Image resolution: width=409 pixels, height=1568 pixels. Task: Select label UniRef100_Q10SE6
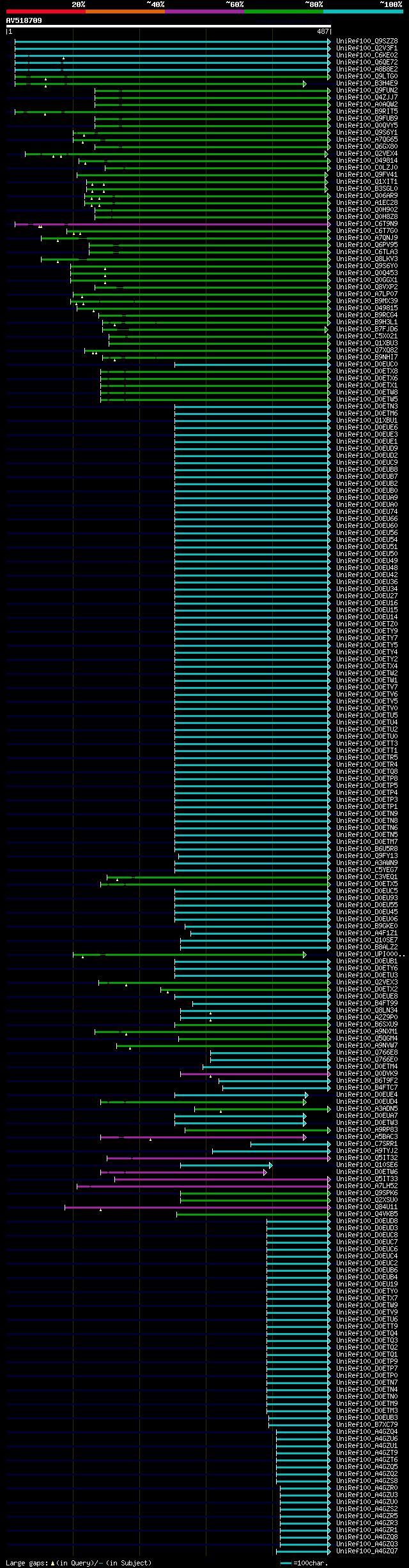367,1165
